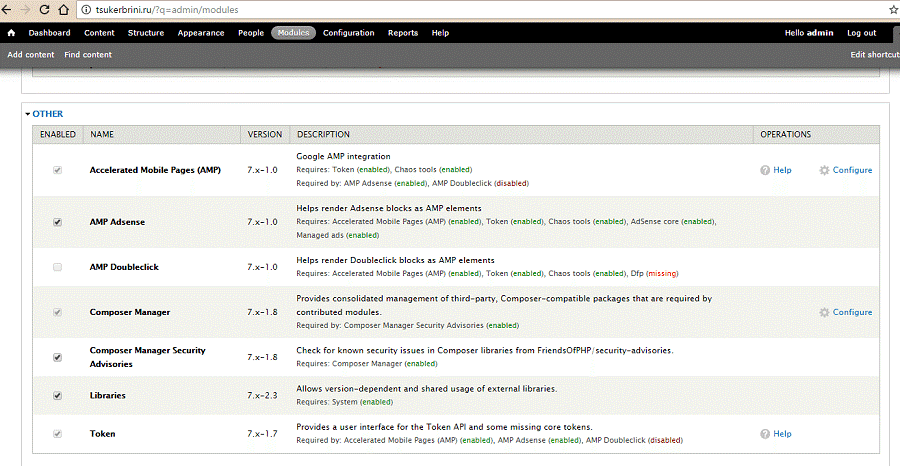Click Configure link for Composer Manager
Viewport: 900px width, 466px height.
852,312
